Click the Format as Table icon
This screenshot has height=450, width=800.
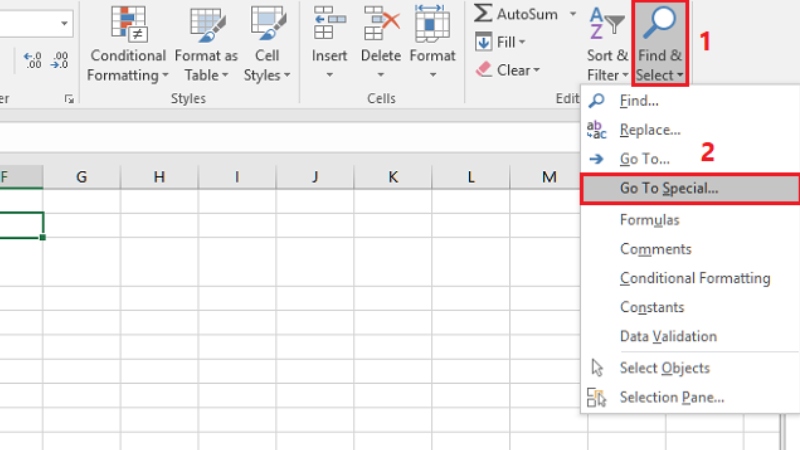[207, 23]
